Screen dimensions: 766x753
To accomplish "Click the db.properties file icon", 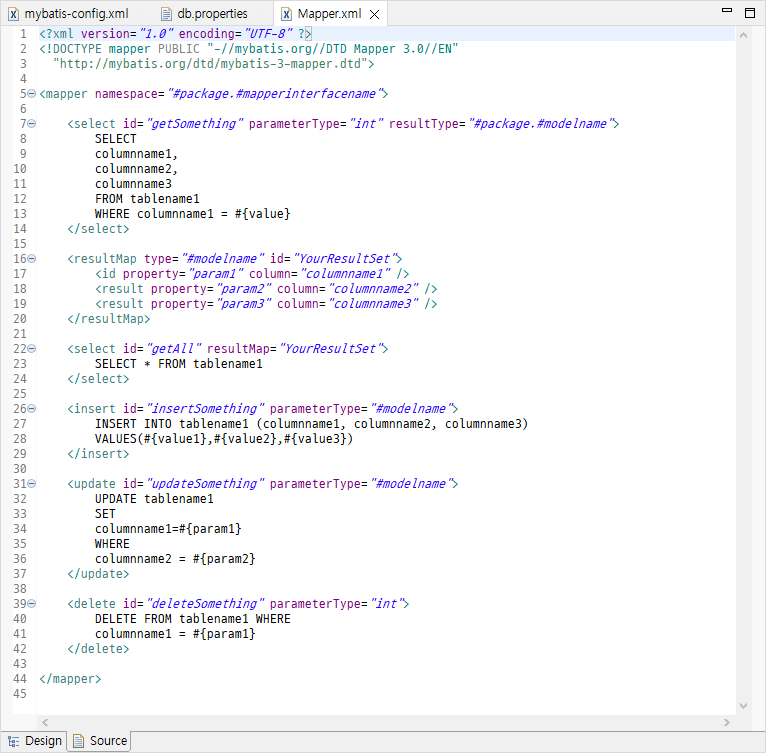I will pos(166,14).
